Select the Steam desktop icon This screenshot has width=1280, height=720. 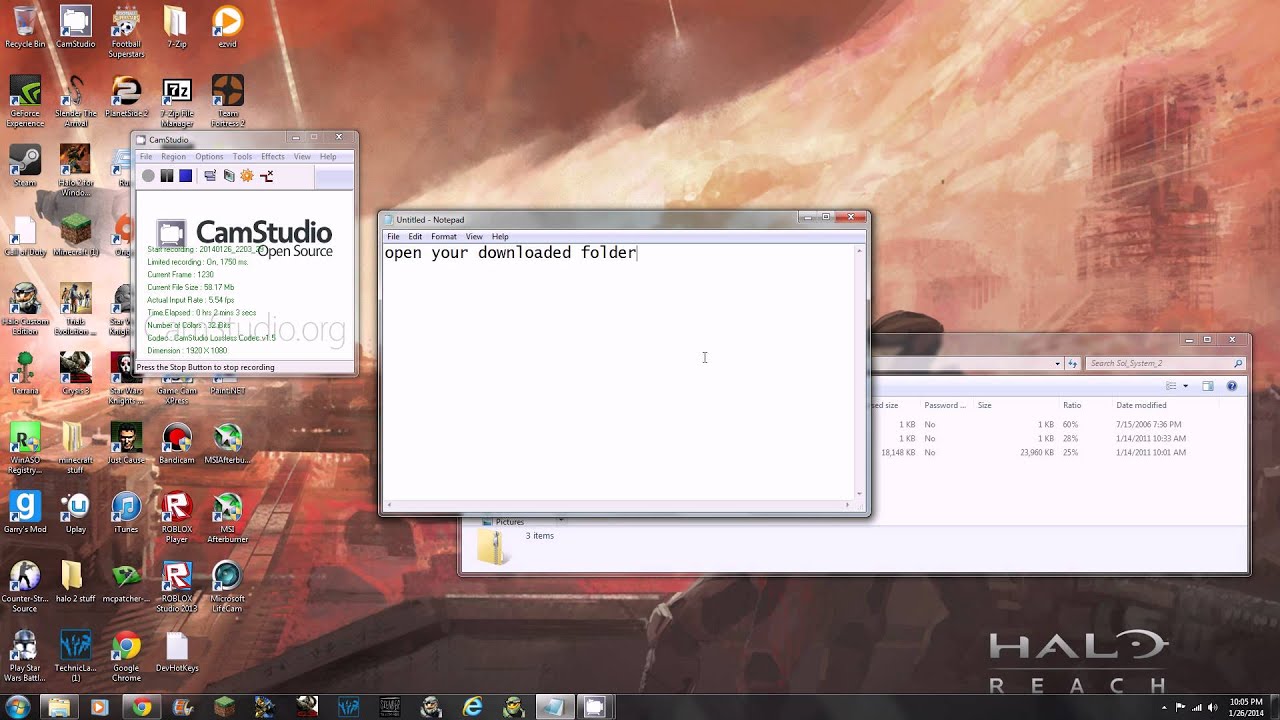(25, 166)
